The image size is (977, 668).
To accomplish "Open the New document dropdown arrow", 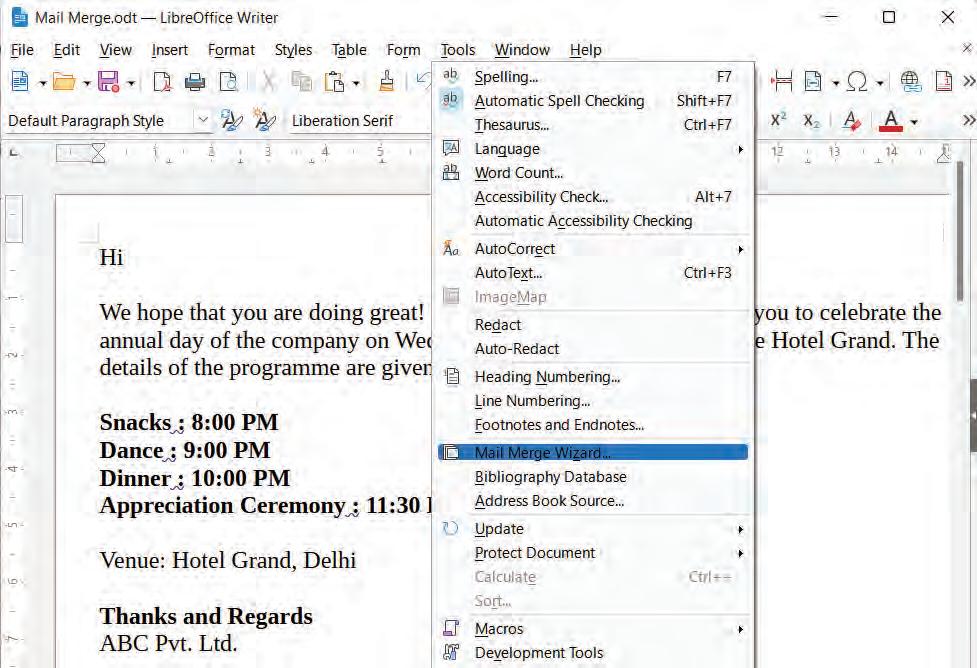I will click(42, 83).
